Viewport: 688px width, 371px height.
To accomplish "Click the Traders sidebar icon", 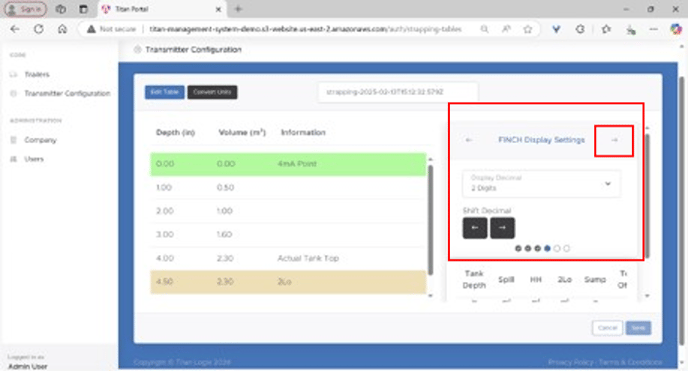I will [x=14, y=74].
